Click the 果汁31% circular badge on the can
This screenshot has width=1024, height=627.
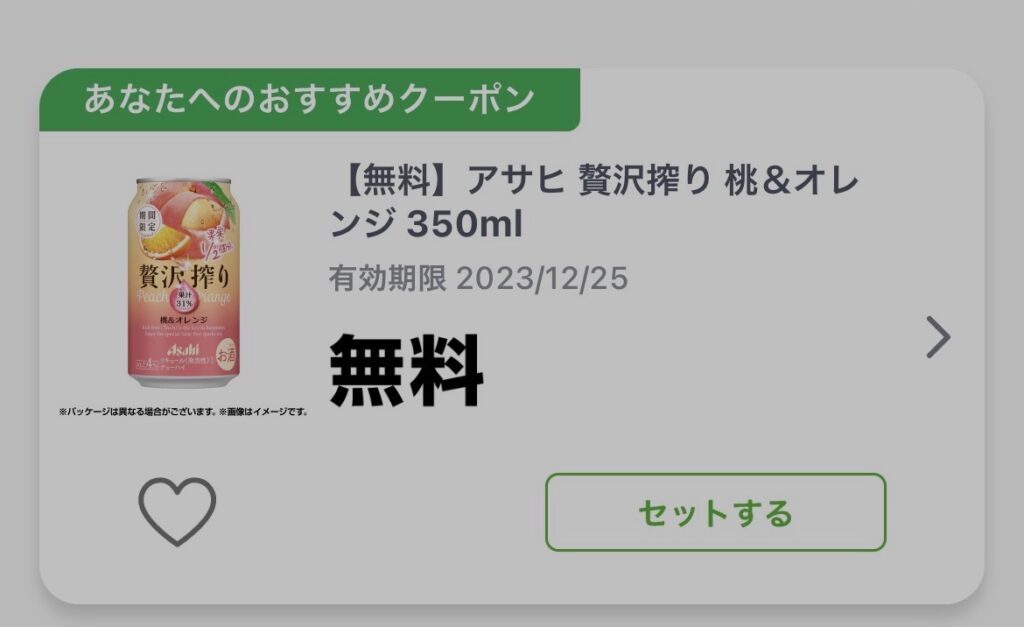[x=184, y=300]
